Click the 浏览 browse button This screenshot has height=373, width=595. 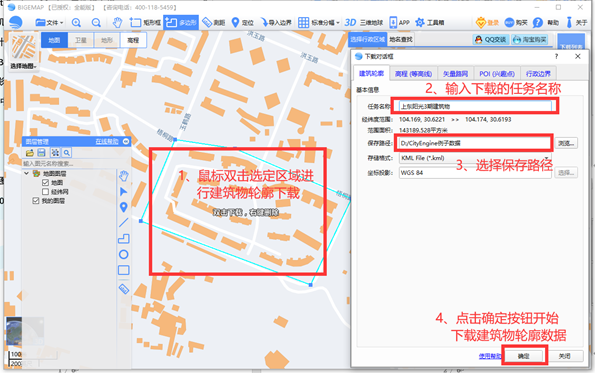click(566, 143)
